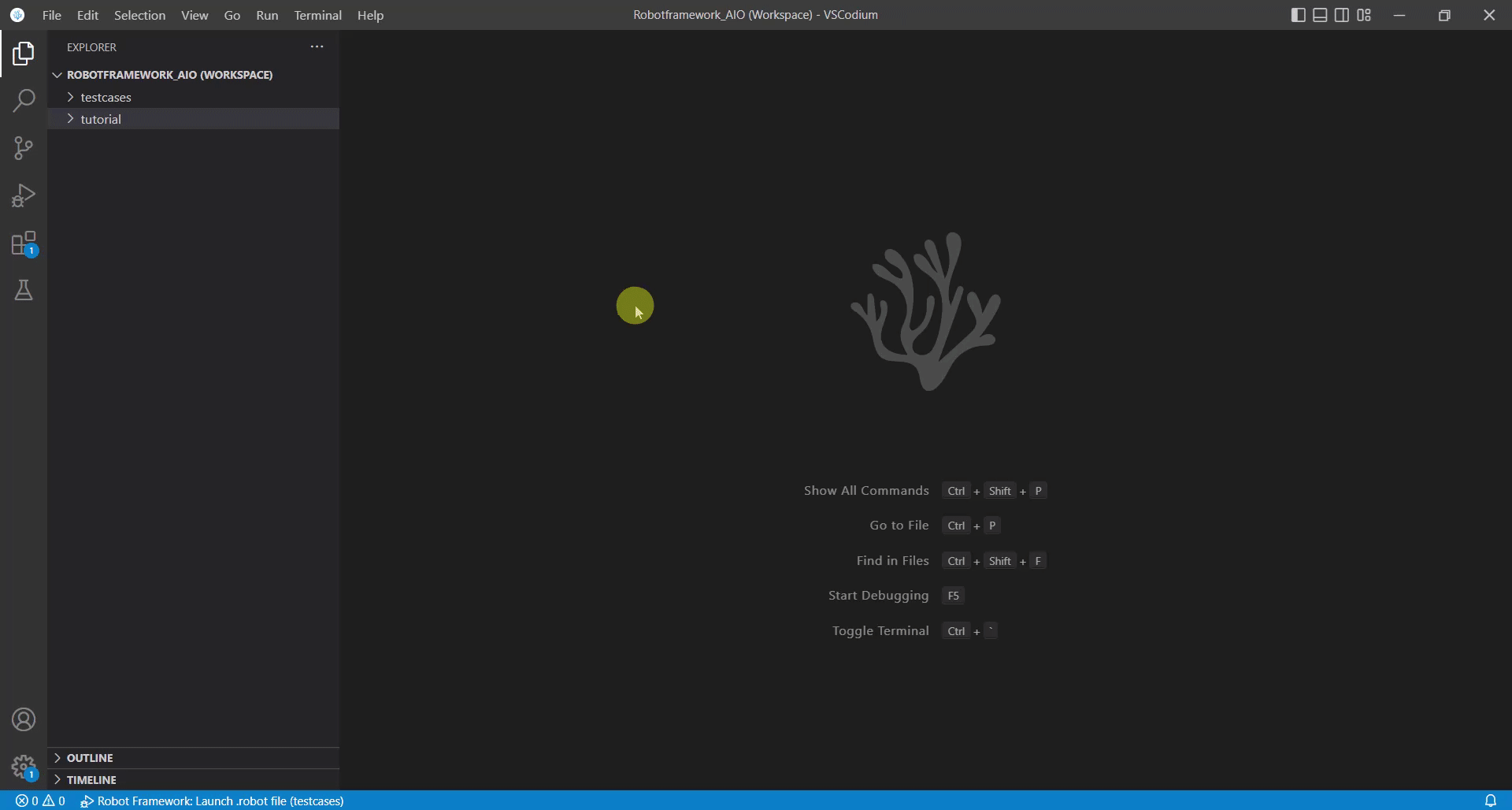1512x810 pixels.
Task: Open the Explorer view icon
Action: (x=24, y=53)
